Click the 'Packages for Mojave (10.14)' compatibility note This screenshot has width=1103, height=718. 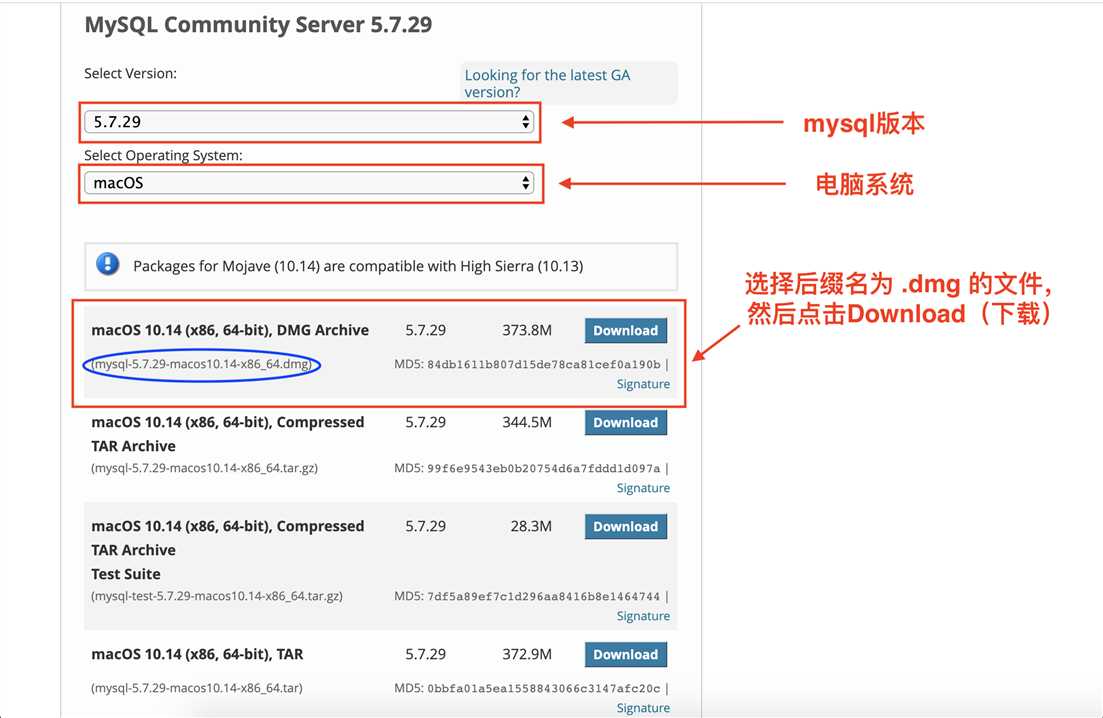358,267
